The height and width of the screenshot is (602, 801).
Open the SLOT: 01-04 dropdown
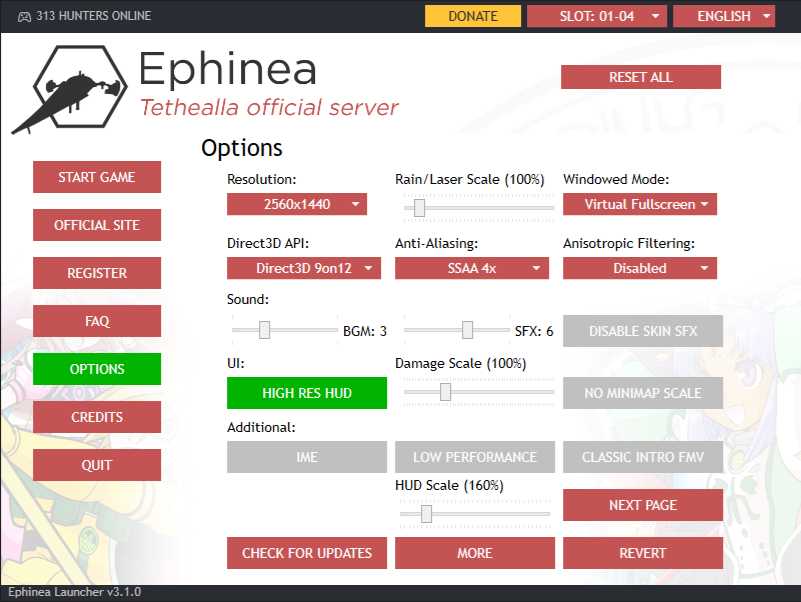point(597,16)
